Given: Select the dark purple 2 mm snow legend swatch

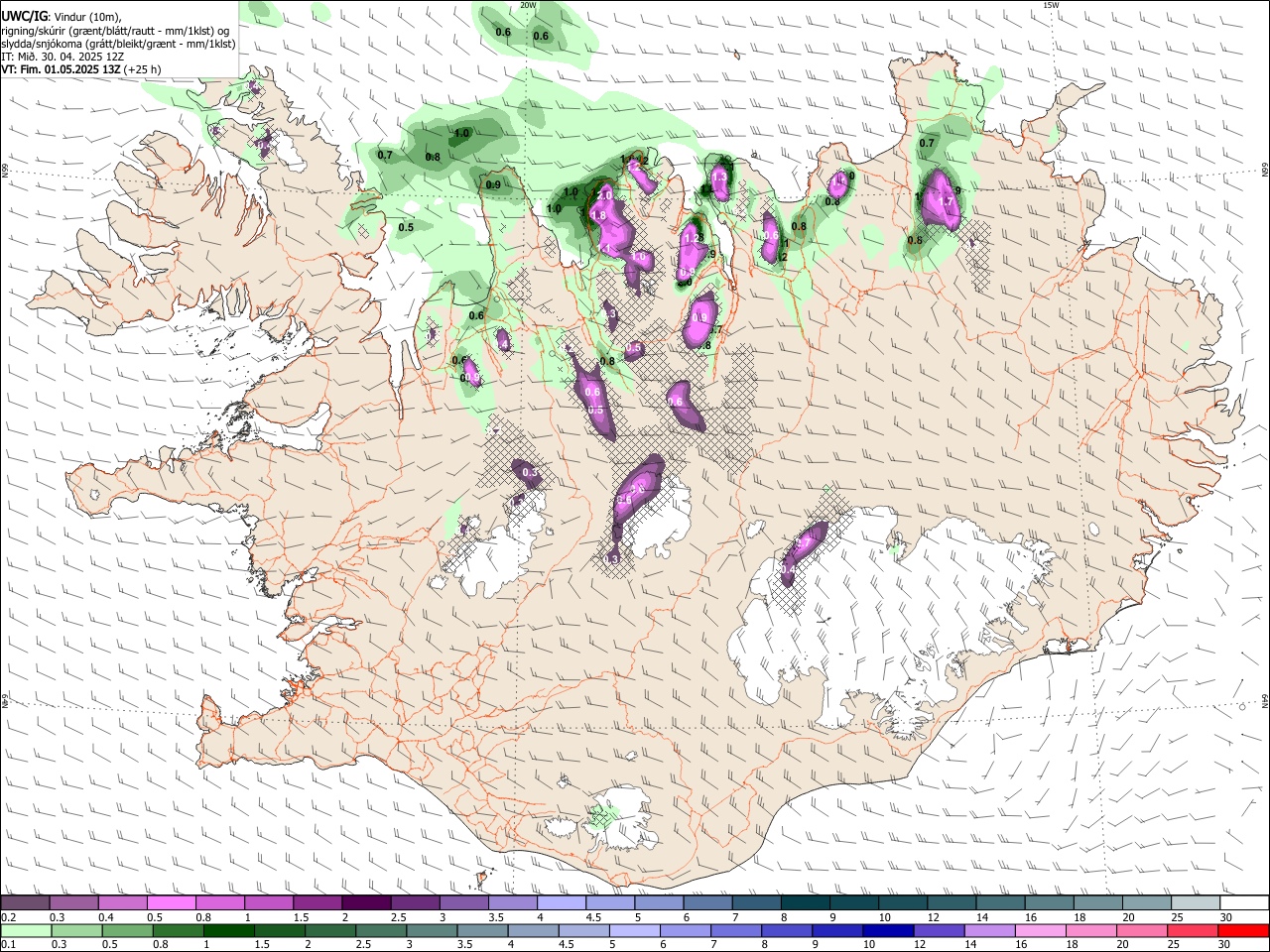Looking at the screenshot, I should click(x=365, y=902).
